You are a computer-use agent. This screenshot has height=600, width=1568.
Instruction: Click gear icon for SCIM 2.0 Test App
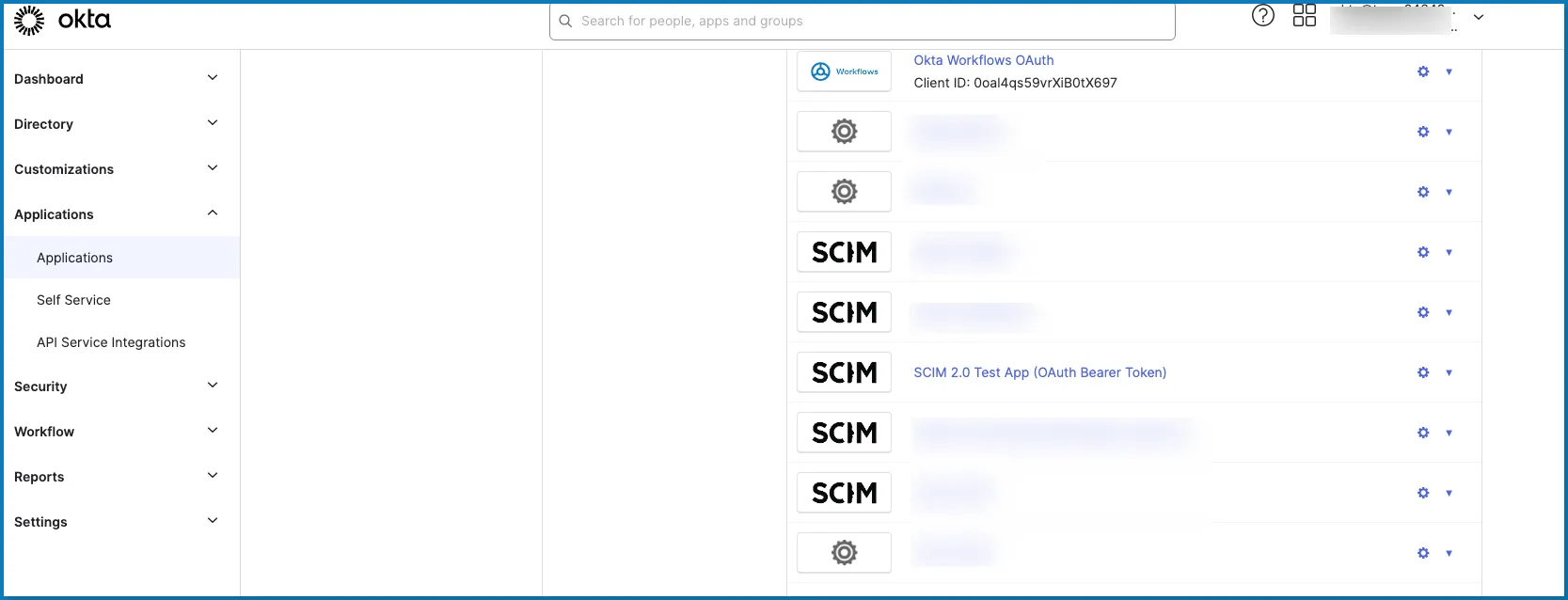[x=1422, y=372]
